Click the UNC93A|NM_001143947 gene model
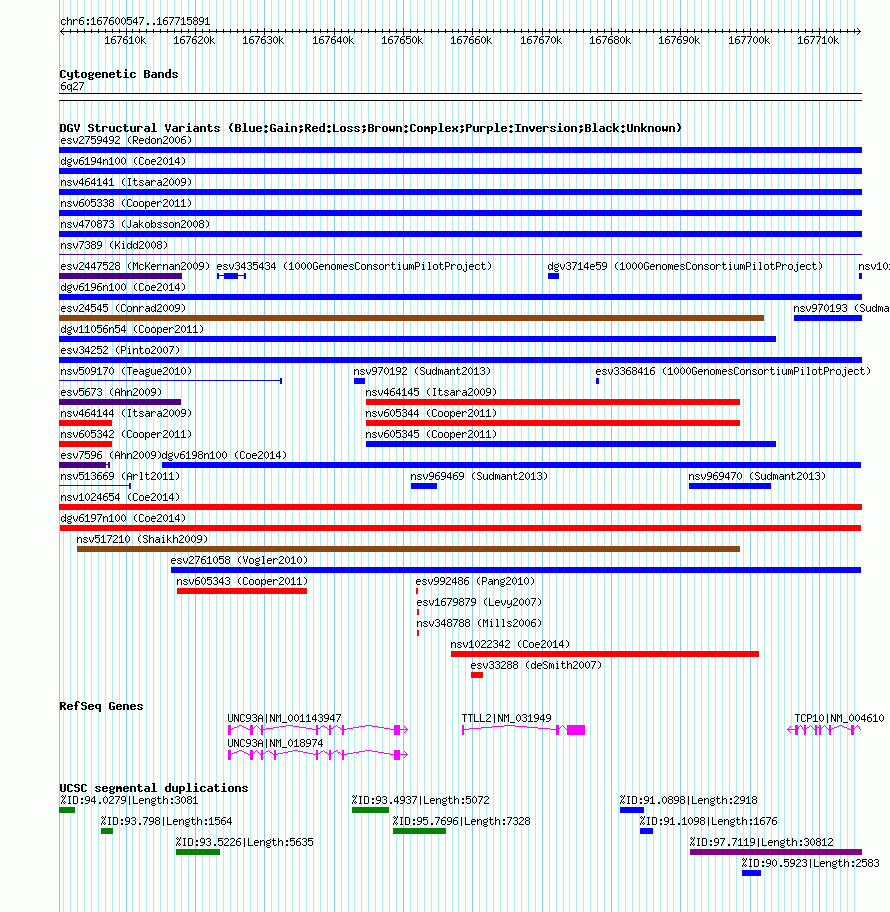 click(x=318, y=729)
